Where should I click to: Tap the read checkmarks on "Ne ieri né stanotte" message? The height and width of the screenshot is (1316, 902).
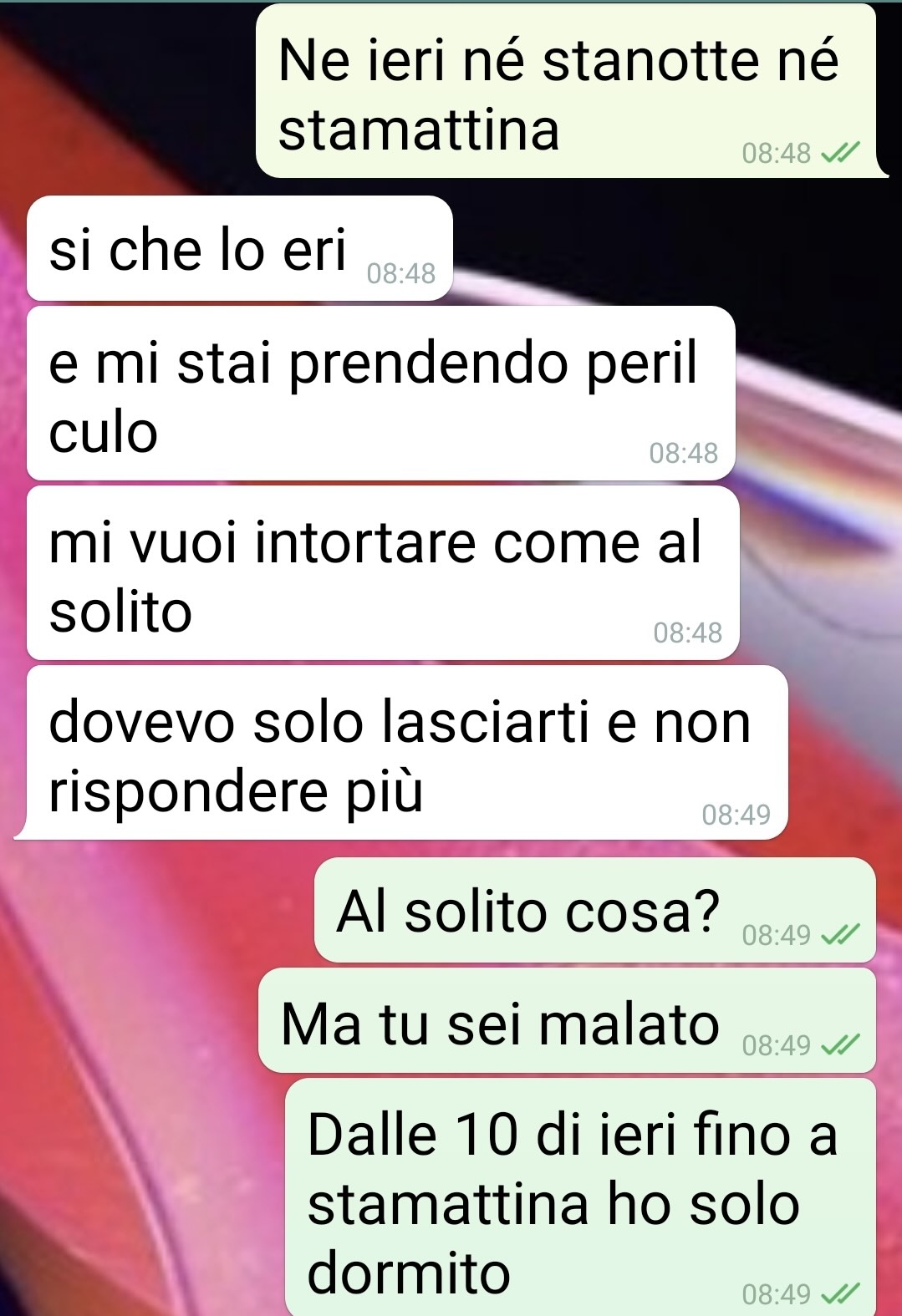click(x=839, y=153)
